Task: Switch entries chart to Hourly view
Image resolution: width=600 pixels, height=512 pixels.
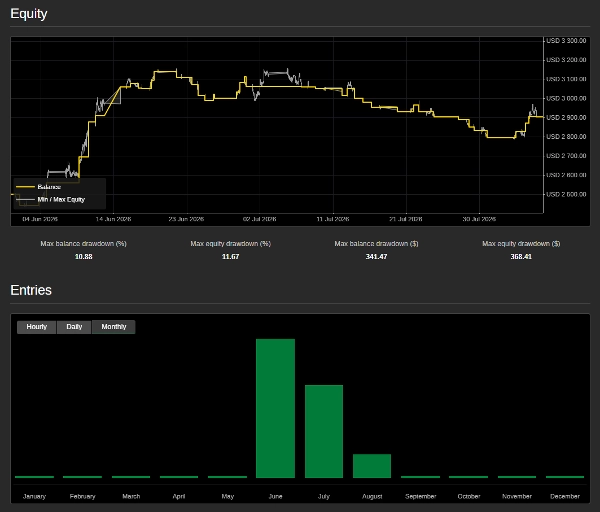Action: (37, 327)
